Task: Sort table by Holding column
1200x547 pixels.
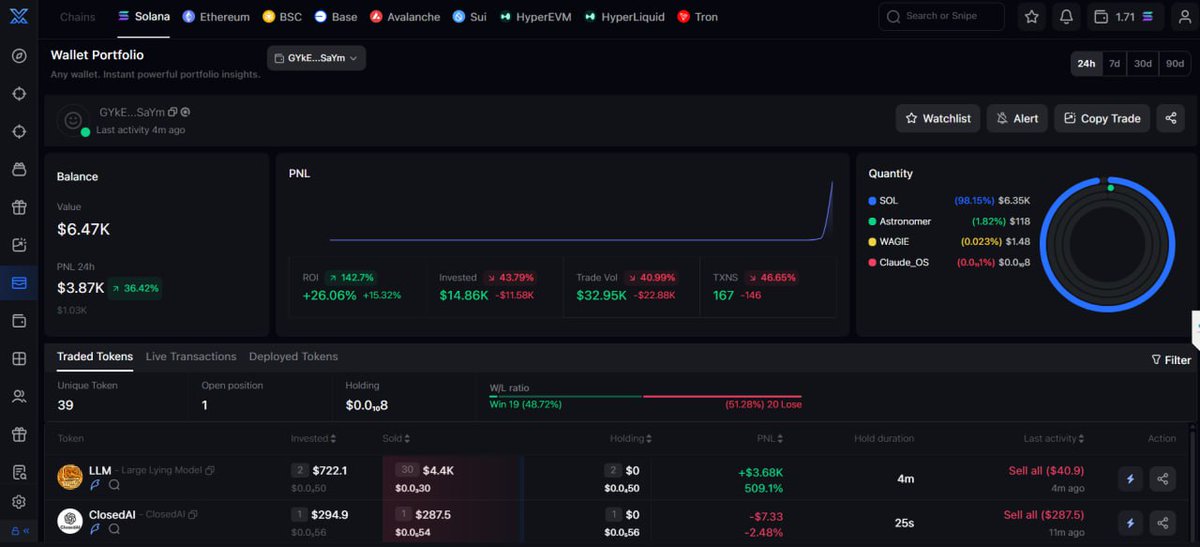Action: tap(631, 438)
